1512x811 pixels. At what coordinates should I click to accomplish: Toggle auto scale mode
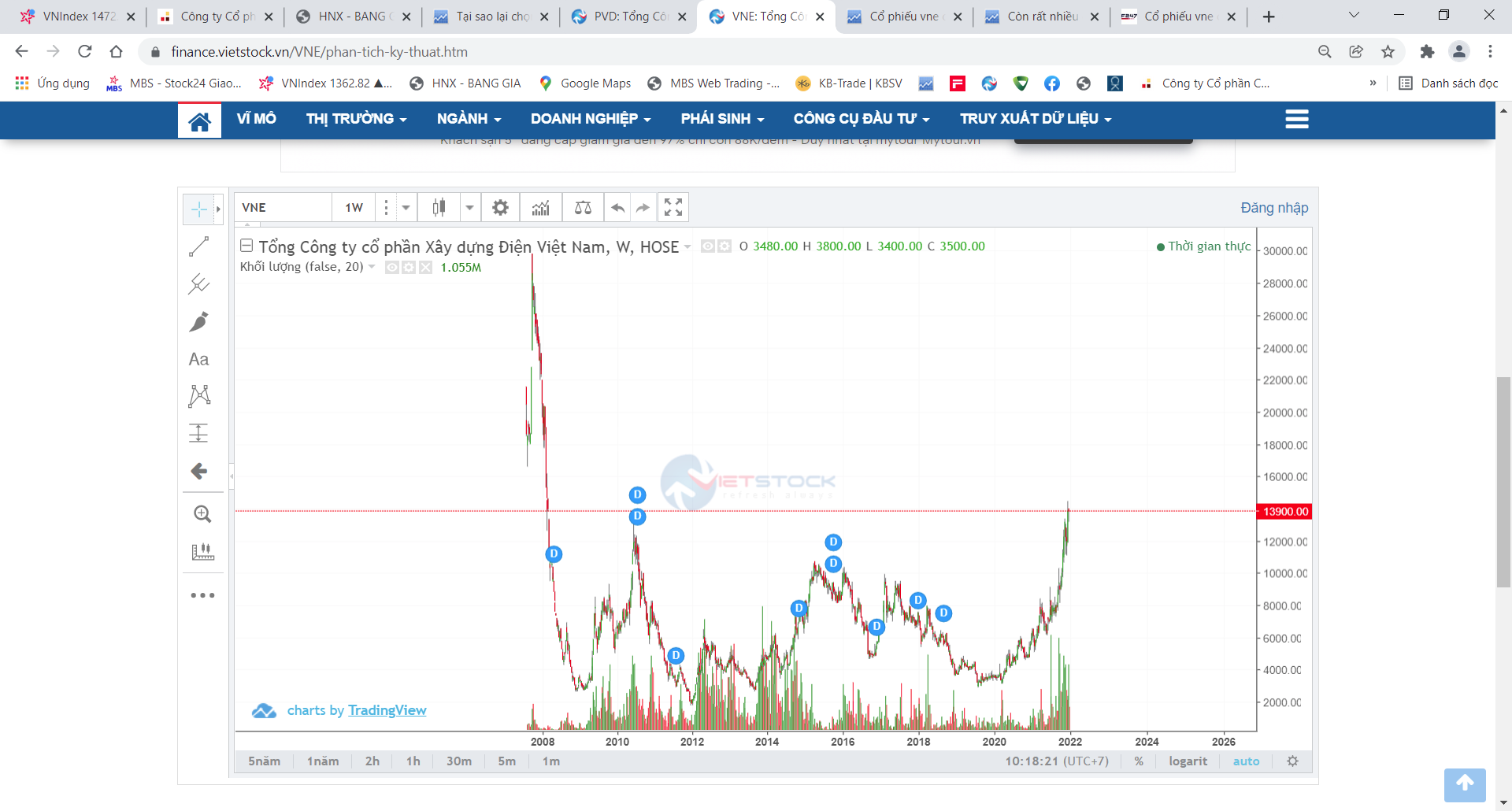click(x=1246, y=761)
